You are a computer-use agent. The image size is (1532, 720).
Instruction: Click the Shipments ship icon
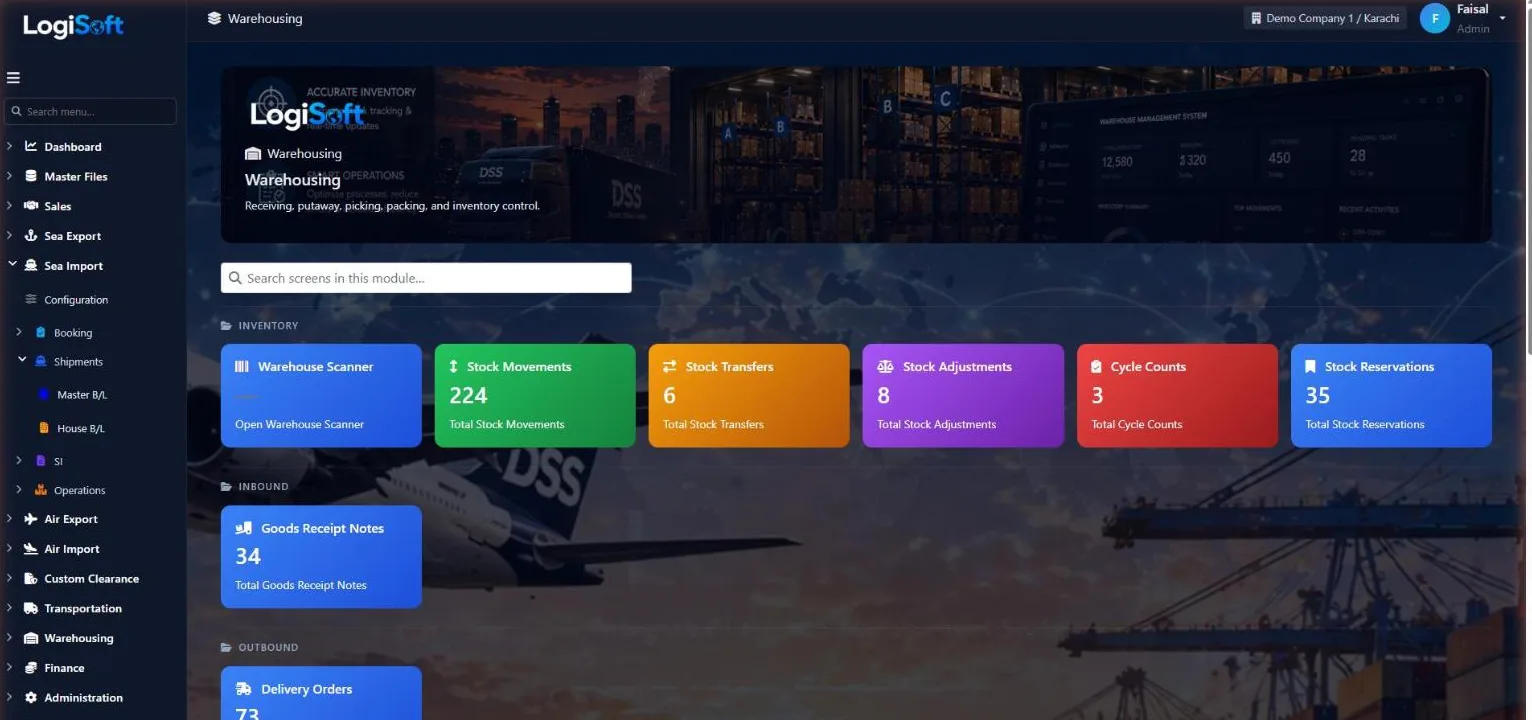(41, 361)
